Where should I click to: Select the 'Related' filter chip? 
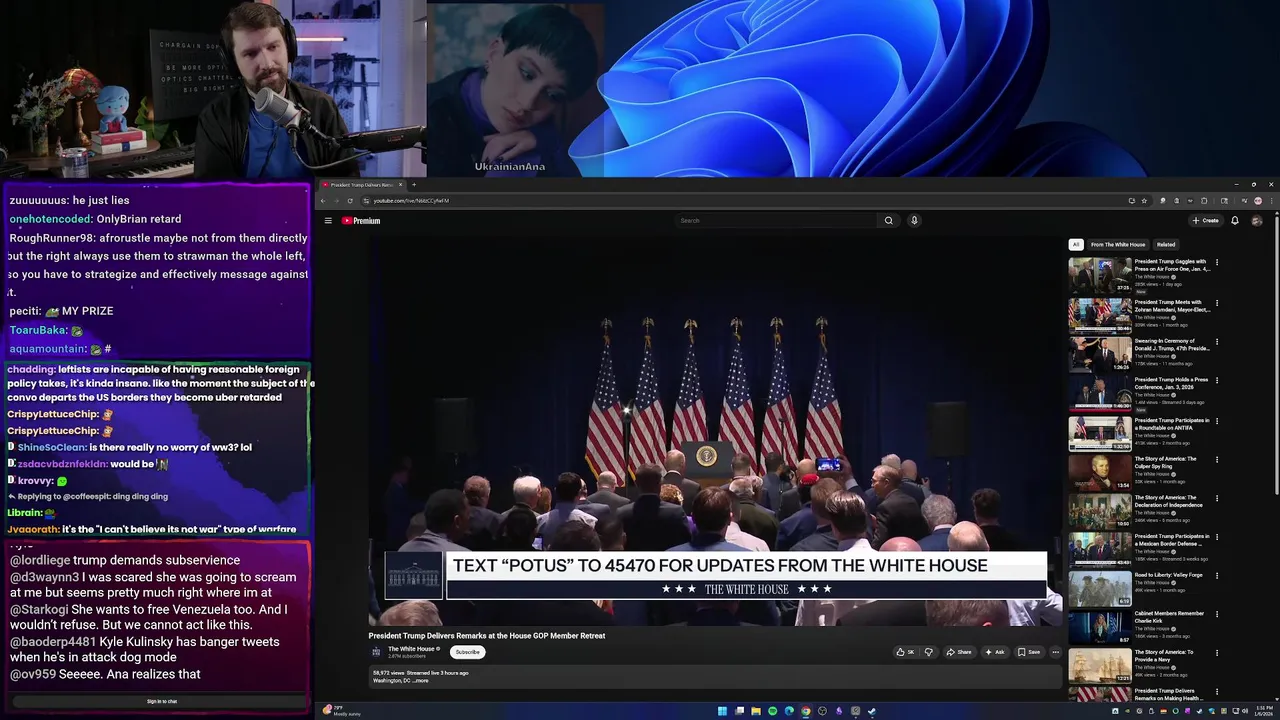[x=1166, y=245]
